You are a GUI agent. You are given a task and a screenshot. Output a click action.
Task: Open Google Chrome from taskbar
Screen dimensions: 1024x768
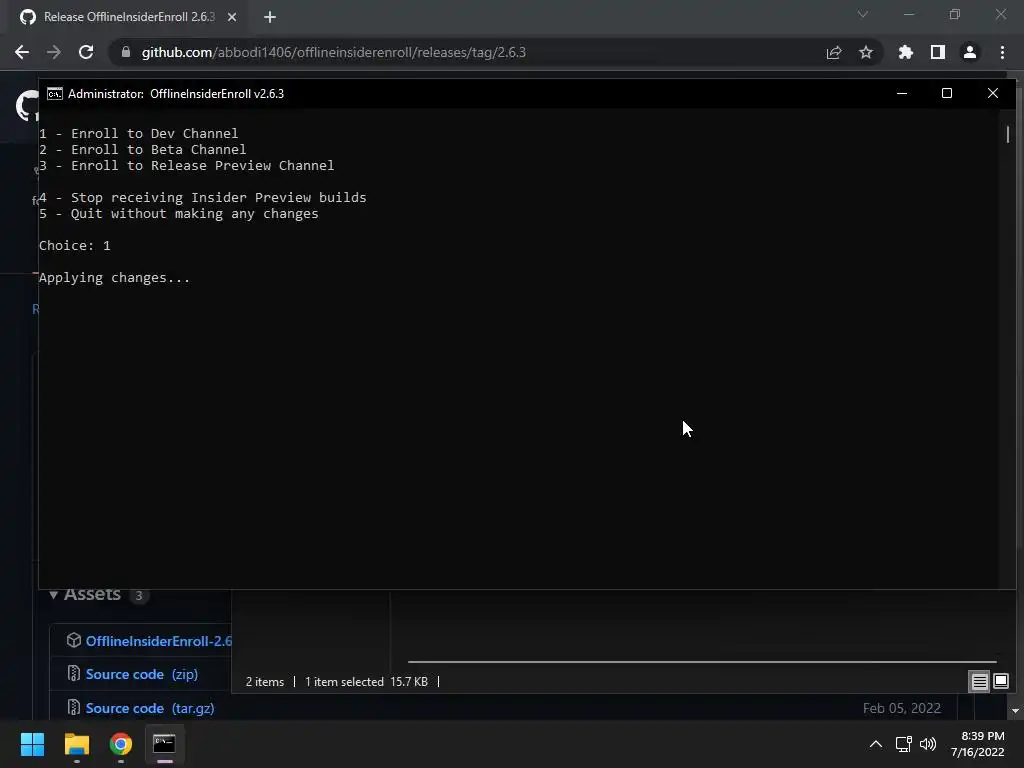point(121,744)
